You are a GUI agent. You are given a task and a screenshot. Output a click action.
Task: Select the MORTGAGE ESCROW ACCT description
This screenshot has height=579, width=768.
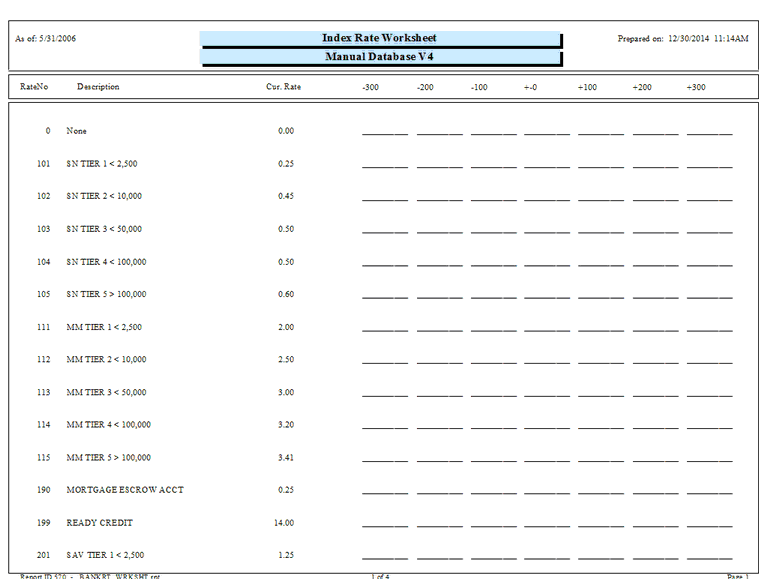coord(125,490)
